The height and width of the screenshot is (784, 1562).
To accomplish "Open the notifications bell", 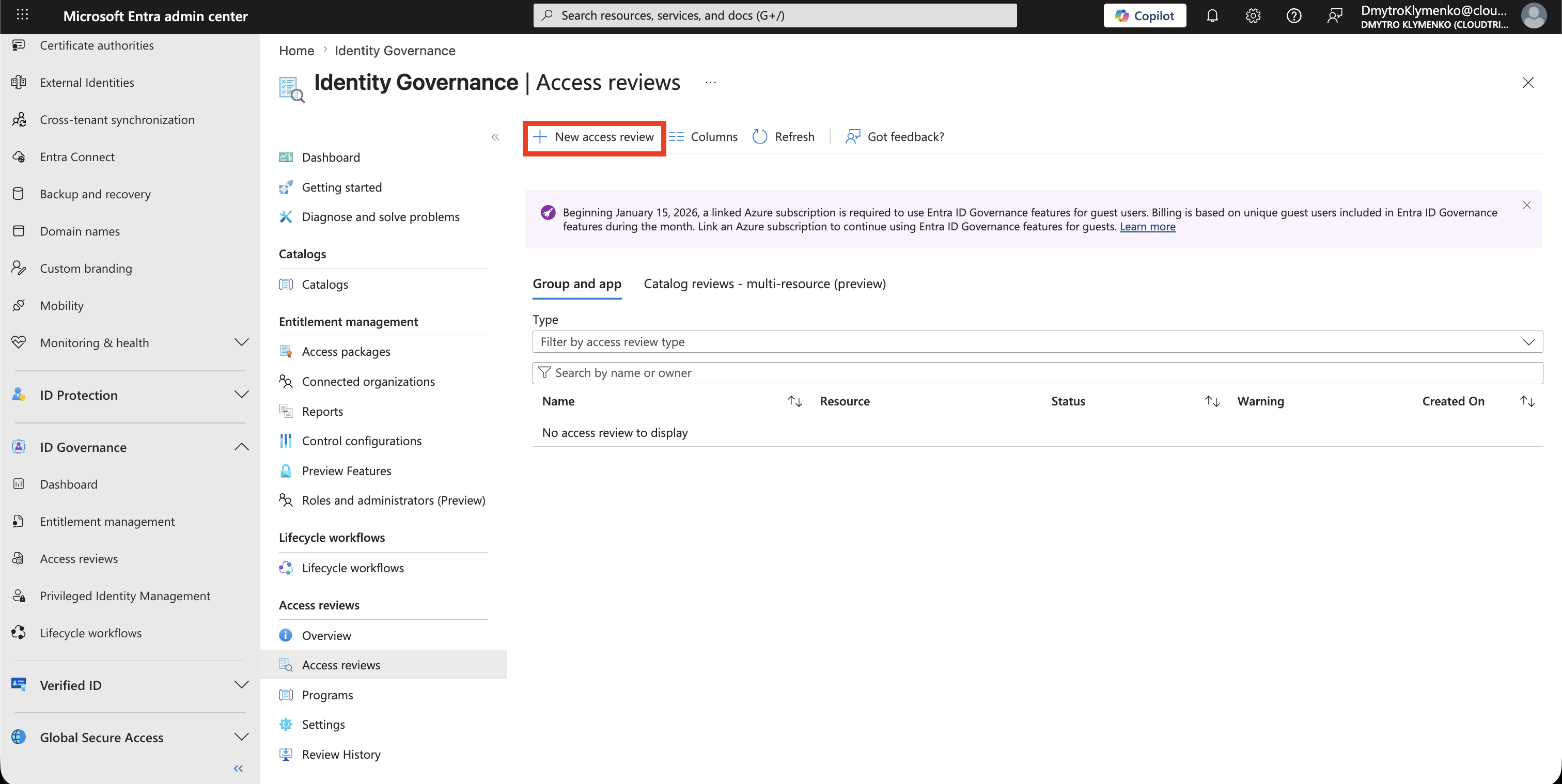I will pos(1211,16).
